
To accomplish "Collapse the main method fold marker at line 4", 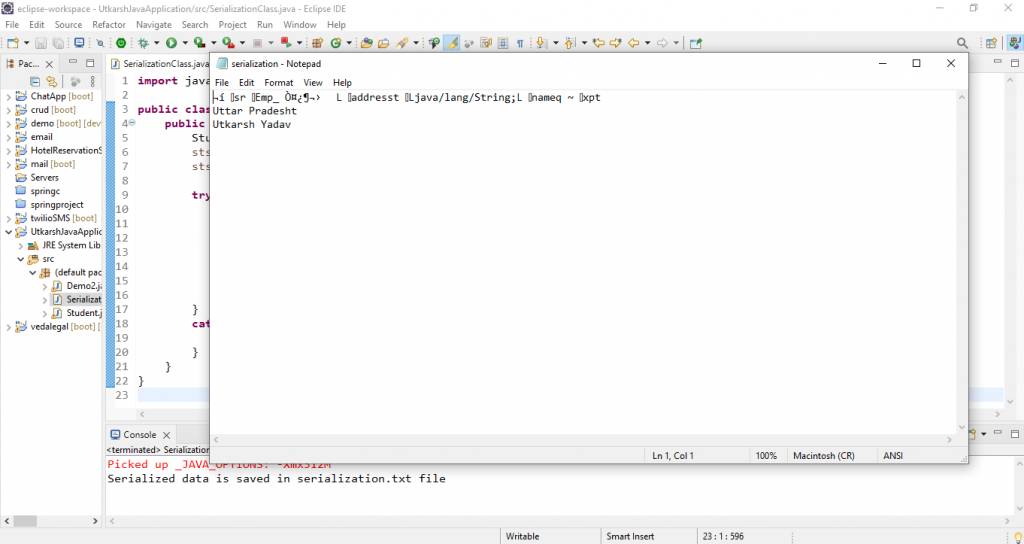I will pos(132,124).
